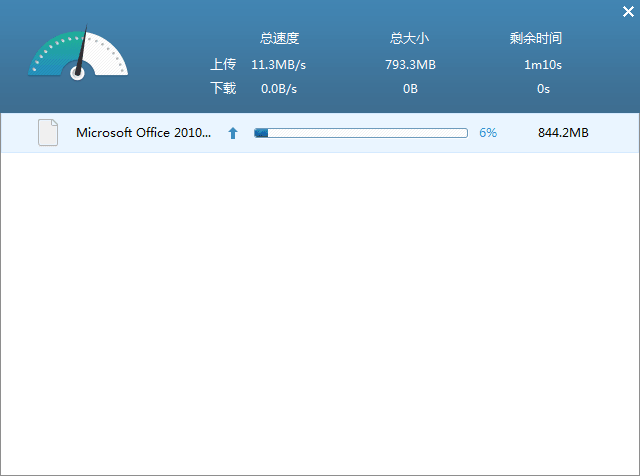
Task: Click the 剩余时间 column header
Action: pyautogui.click(x=535, y=39)
